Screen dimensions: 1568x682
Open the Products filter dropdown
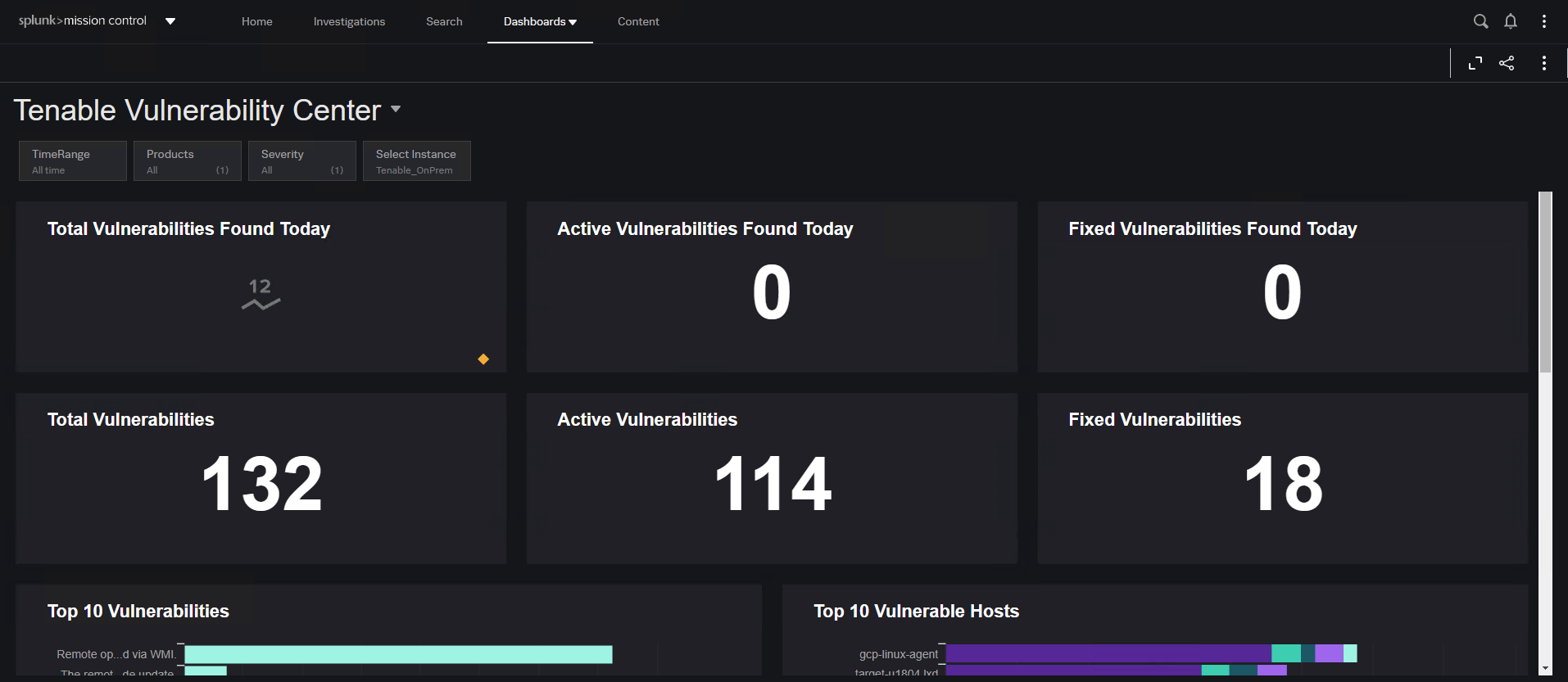coord(187,160)
